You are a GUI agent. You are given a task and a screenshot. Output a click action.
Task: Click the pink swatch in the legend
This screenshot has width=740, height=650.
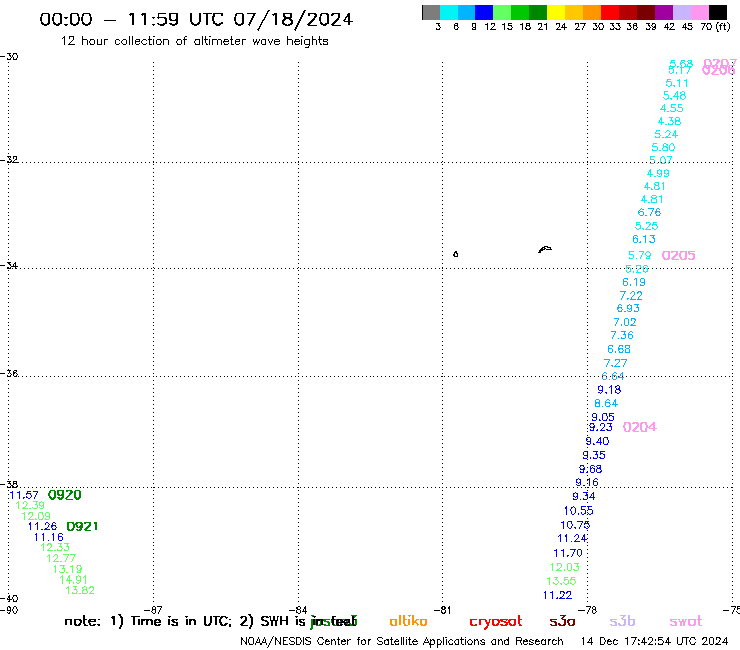(700, 12)
